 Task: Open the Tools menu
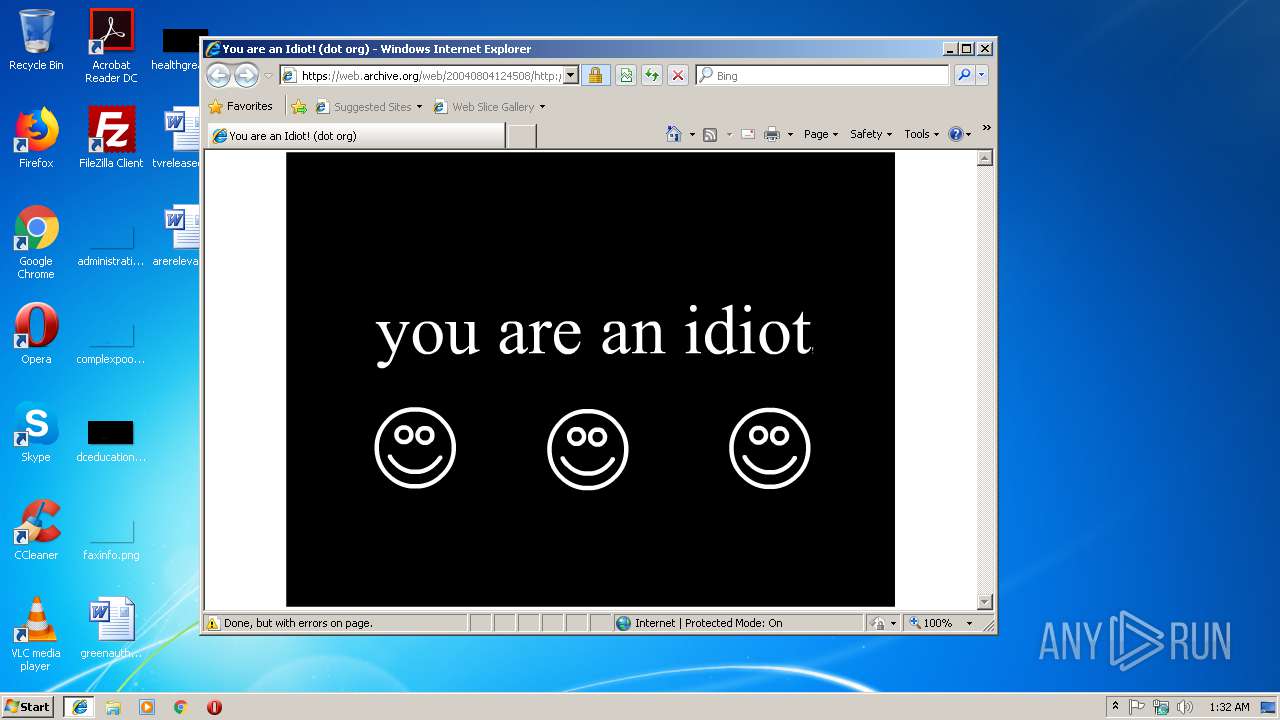tap(922, 134)
